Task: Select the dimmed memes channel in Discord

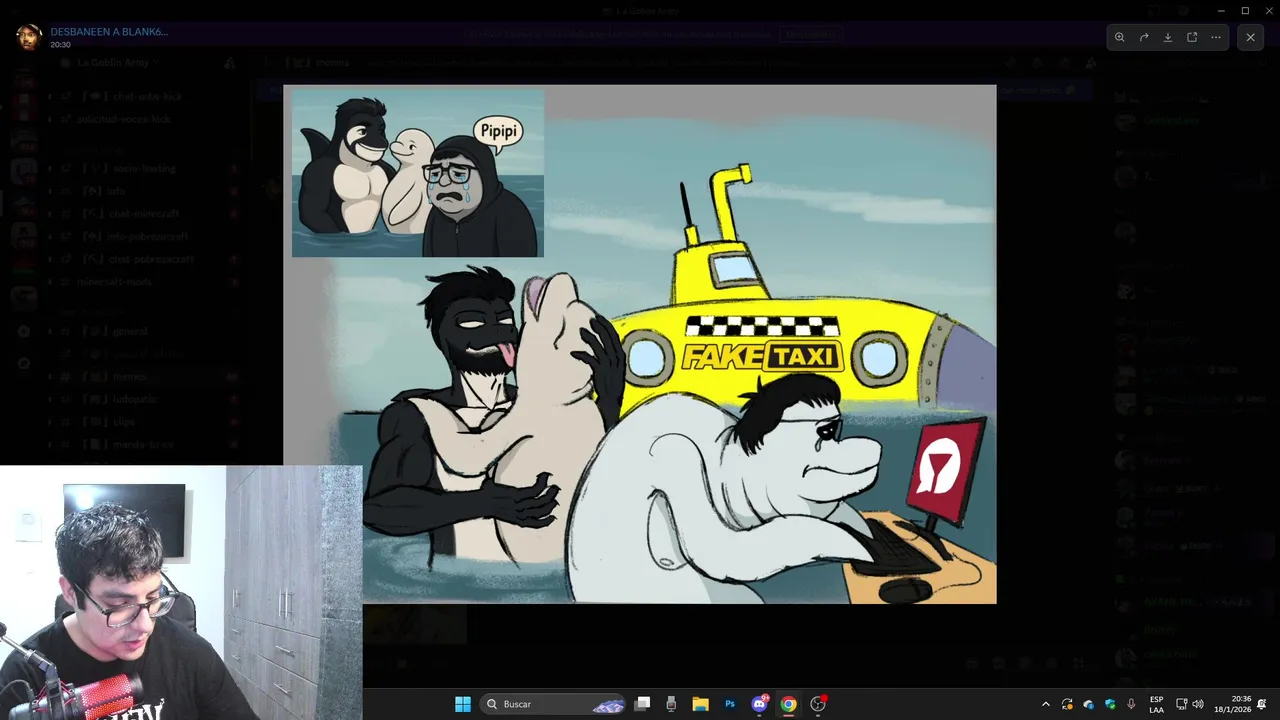Action: (145, 376)
